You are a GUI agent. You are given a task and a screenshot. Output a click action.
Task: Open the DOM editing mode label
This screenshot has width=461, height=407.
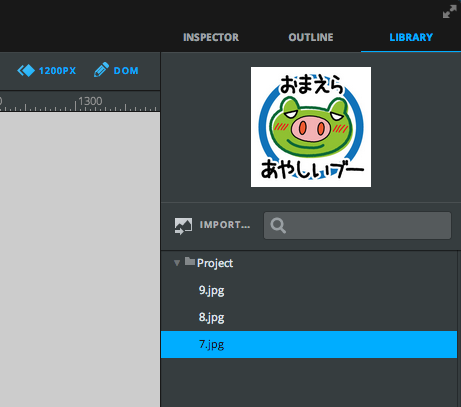pos(126,71)
